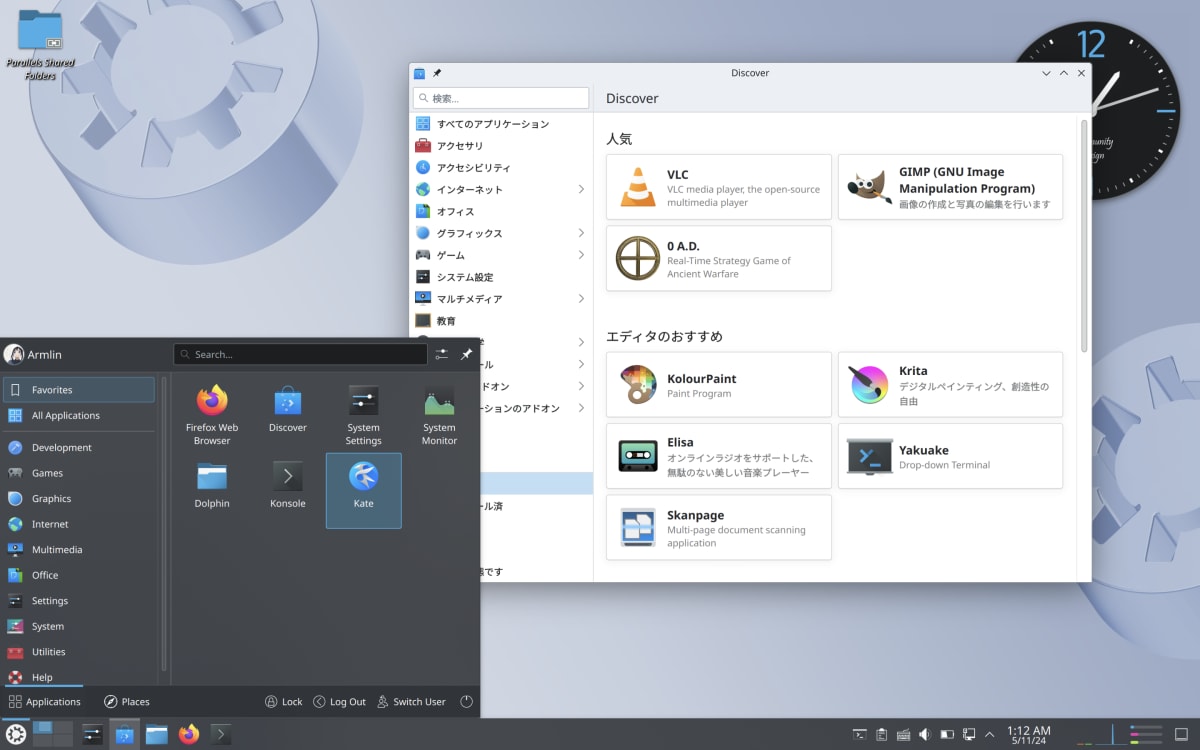Open the Office category in launcher

79,575
